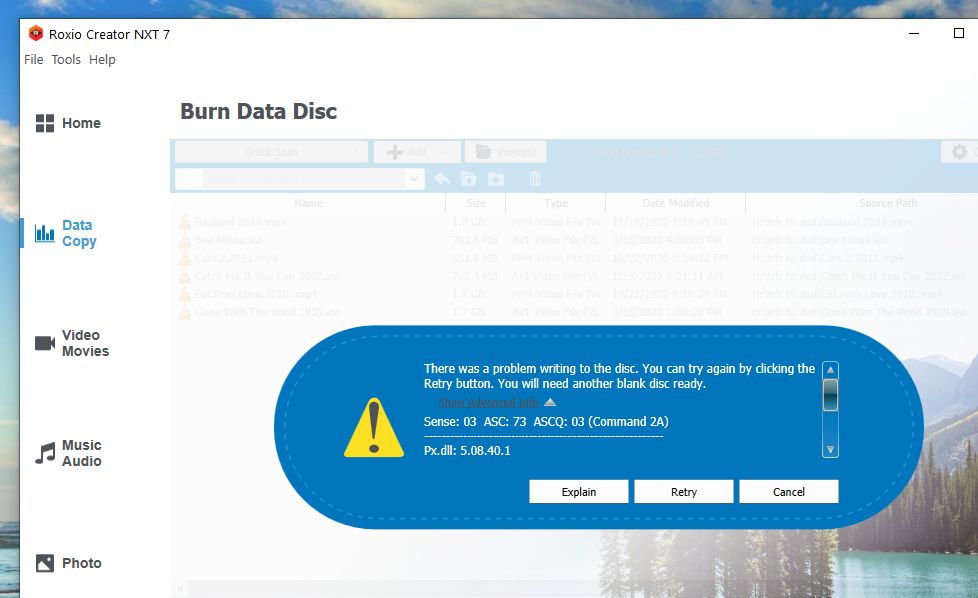Click the scrollbar thumb in error message
978x598 pixels.
point(830,395)
